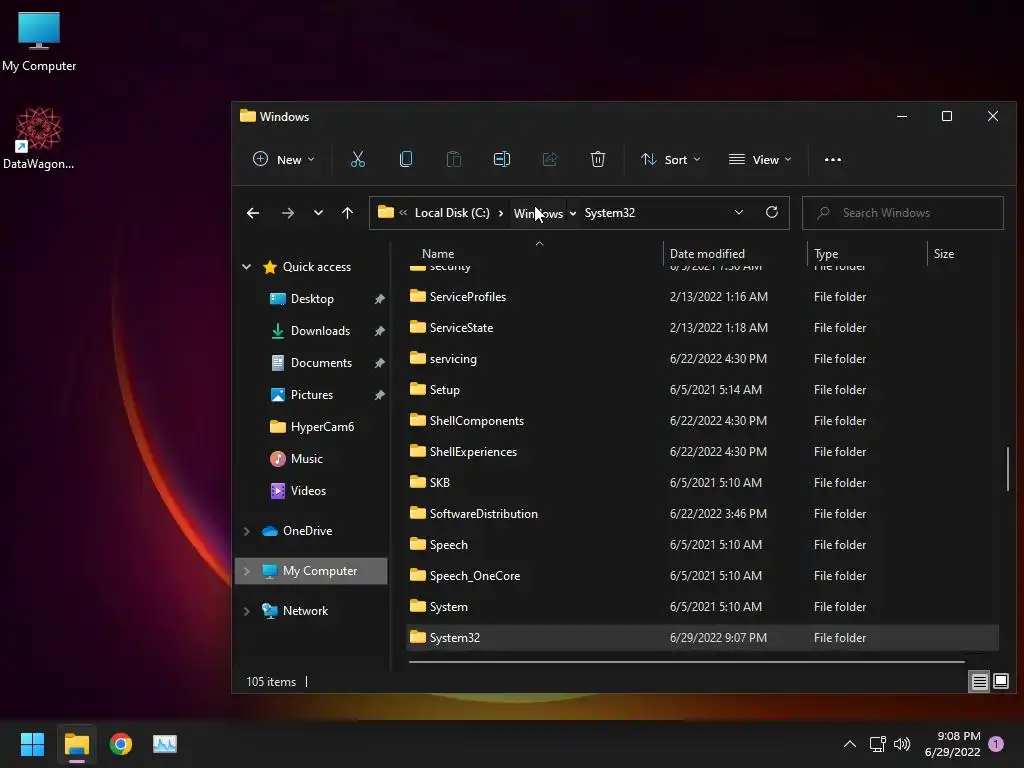Open the Sort dropdown menu
The width and height of the screenshot is (1024, 768).
pyautogui.click(x=671, y=159)
